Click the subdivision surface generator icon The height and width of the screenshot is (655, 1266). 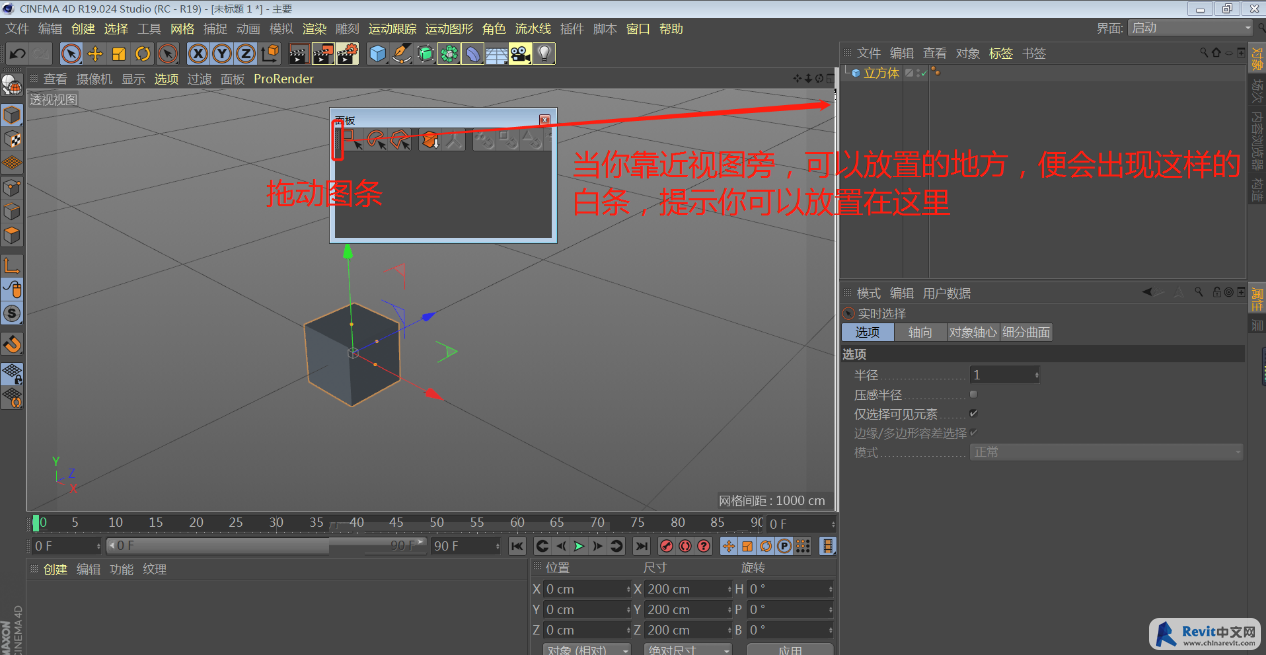pos(425,54)
